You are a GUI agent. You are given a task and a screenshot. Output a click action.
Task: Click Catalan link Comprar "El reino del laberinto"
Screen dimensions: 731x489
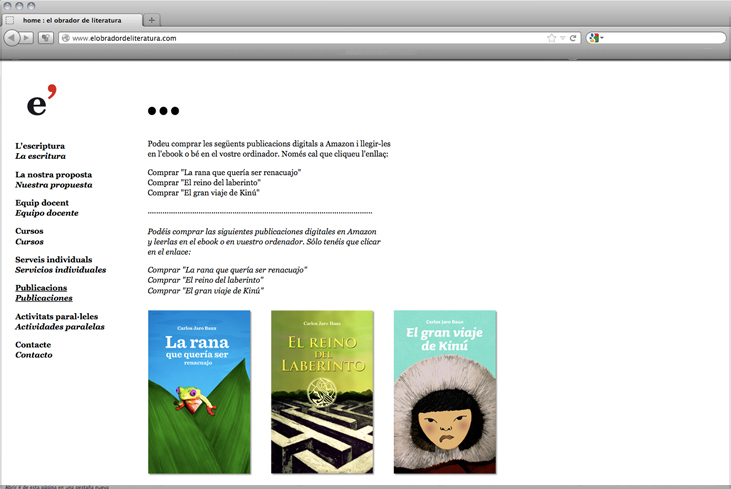[204, 183]
